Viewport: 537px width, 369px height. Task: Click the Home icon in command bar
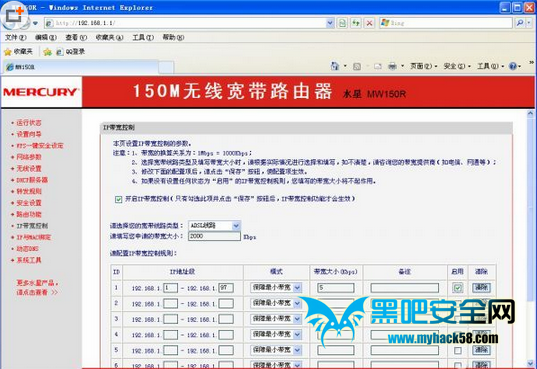click(x=335, y=66)
